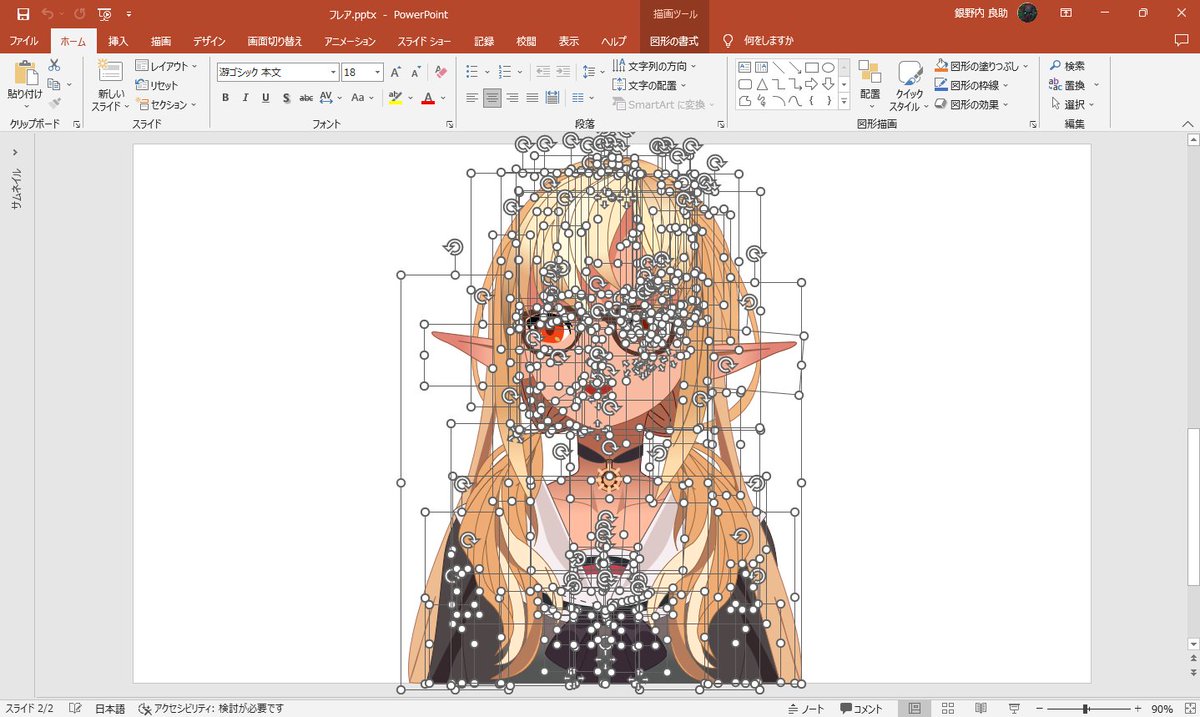This screenshot has width=1200, height=717.
Task: Click the yellow text highlight color button
Action: pos(395,98)
